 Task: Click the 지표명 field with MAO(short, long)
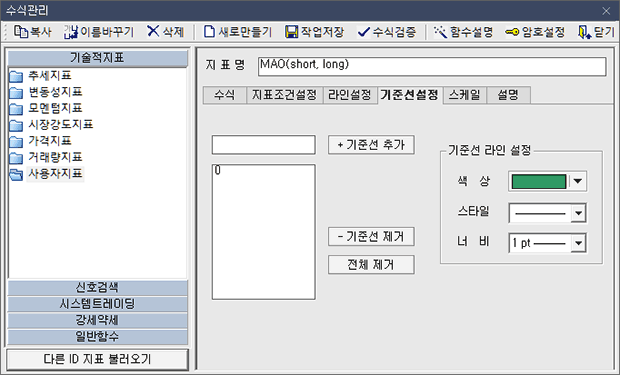pos(432,66)
